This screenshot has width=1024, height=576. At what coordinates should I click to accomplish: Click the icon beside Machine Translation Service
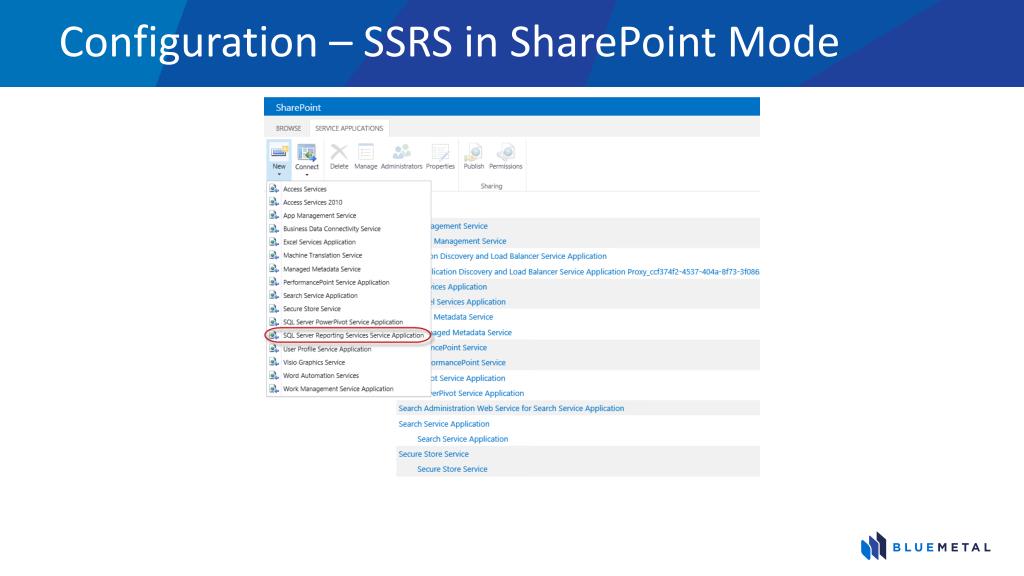click(x=274, y=255)
